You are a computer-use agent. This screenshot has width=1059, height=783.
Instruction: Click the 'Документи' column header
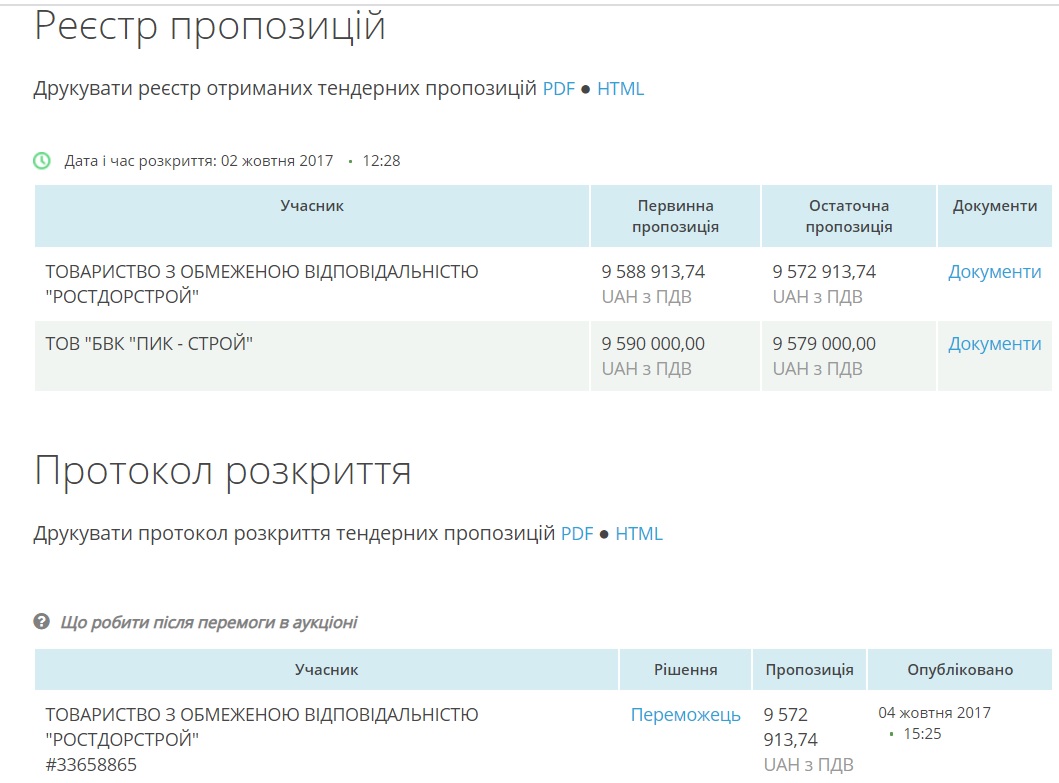click(x=994, y=206)
